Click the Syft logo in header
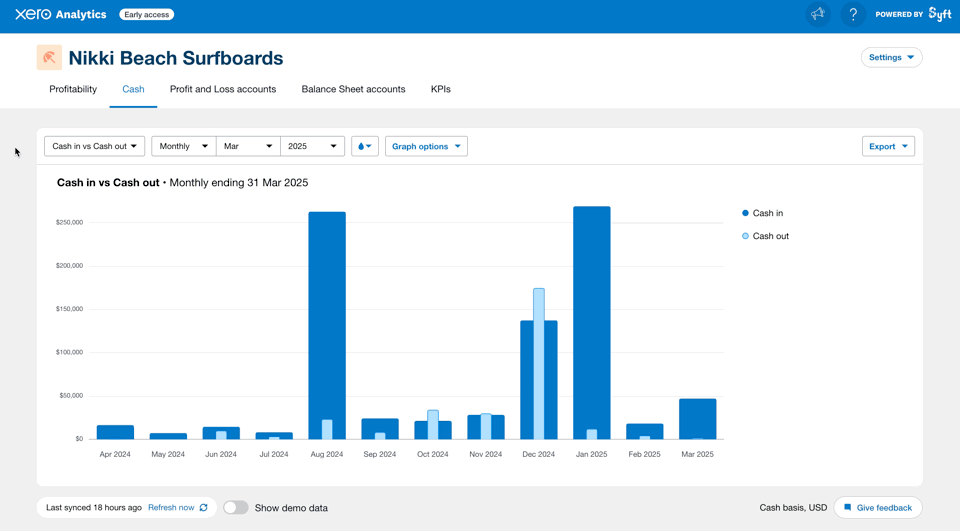 pos(939,14)
